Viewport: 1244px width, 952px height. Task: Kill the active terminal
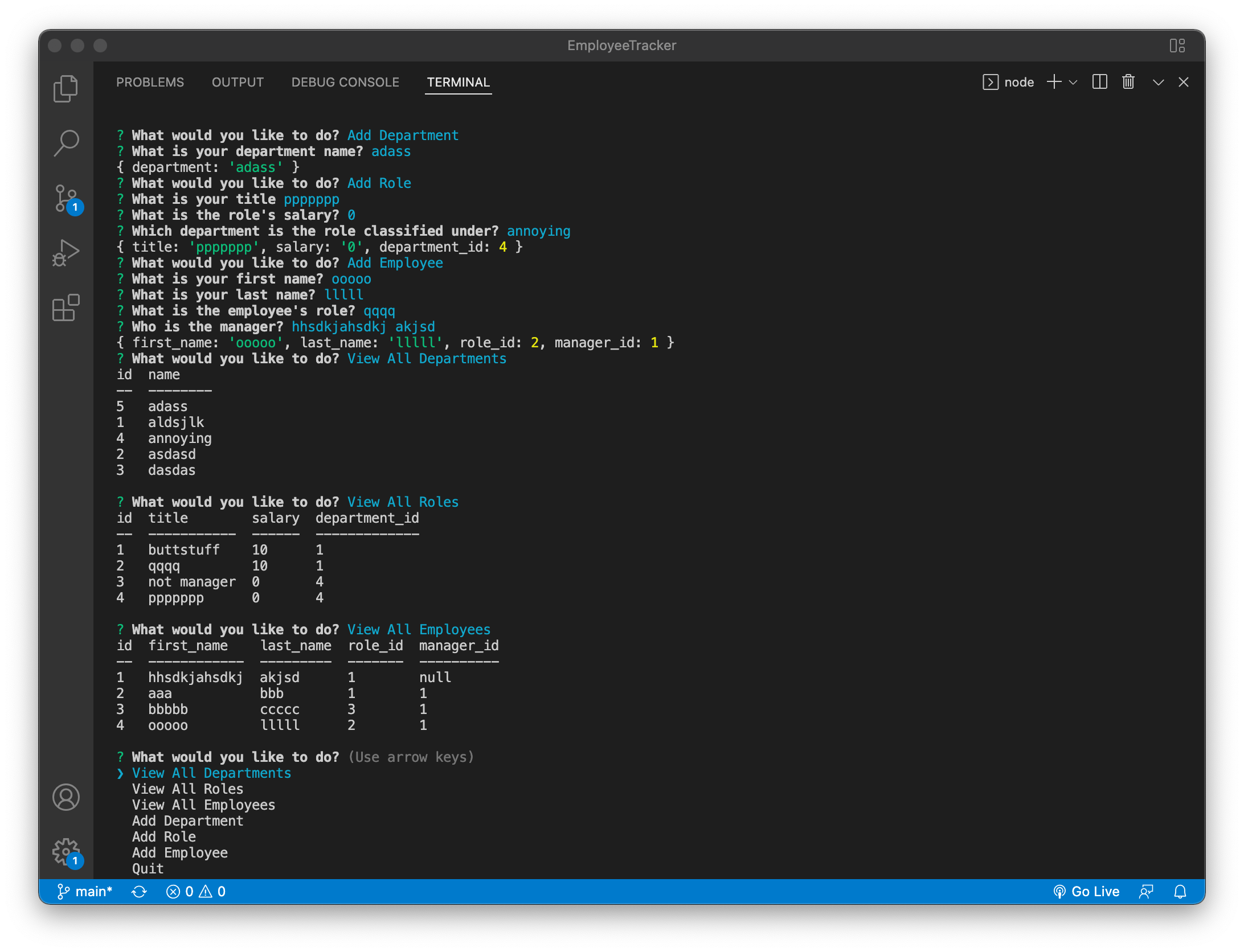tap(1128, 82)
